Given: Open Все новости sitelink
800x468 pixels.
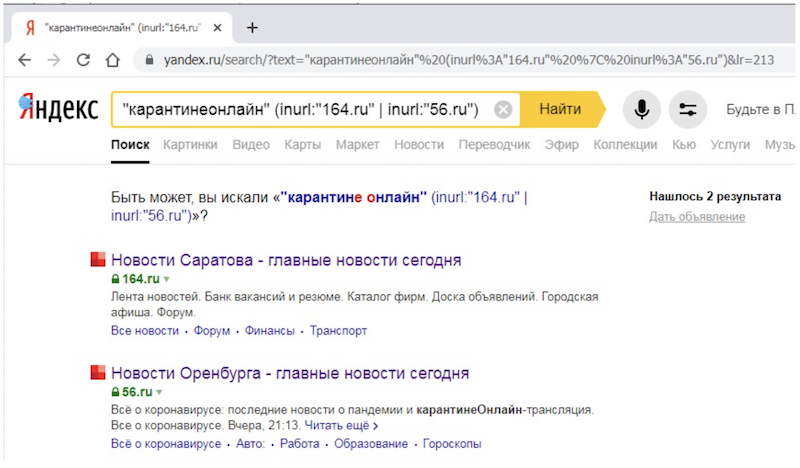Looking at the screenshot, I should (145, 331).
